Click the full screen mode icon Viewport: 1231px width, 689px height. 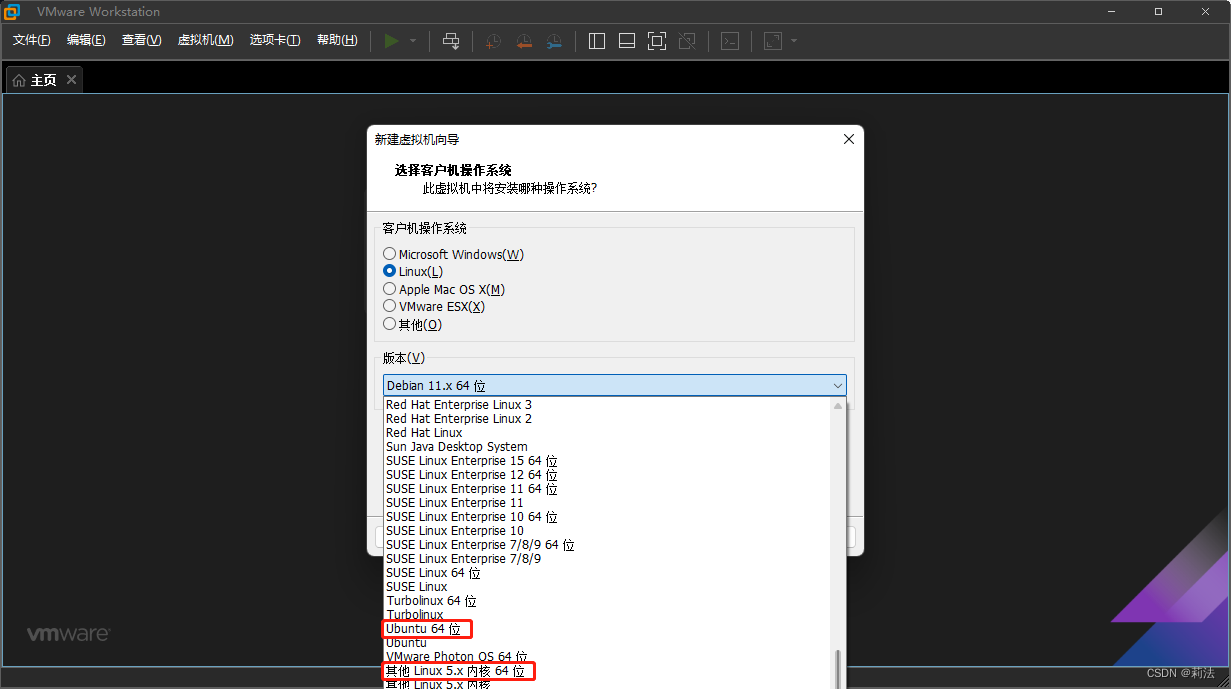point(657,41)
